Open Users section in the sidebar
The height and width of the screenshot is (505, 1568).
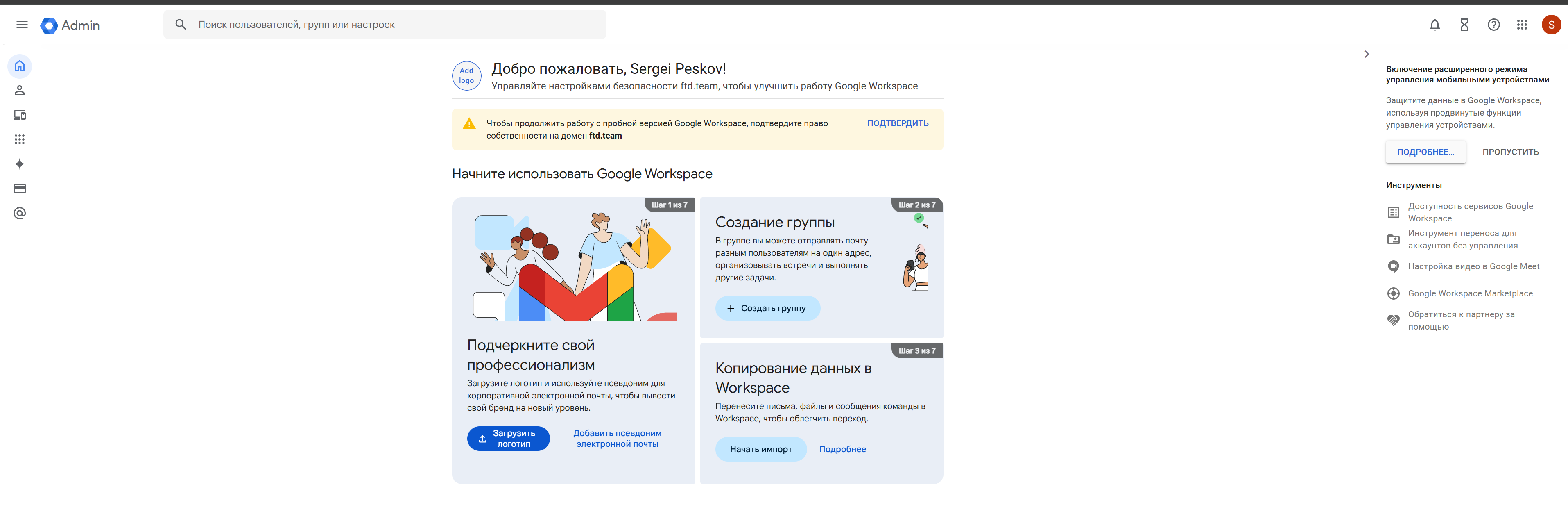click(20, 91)
